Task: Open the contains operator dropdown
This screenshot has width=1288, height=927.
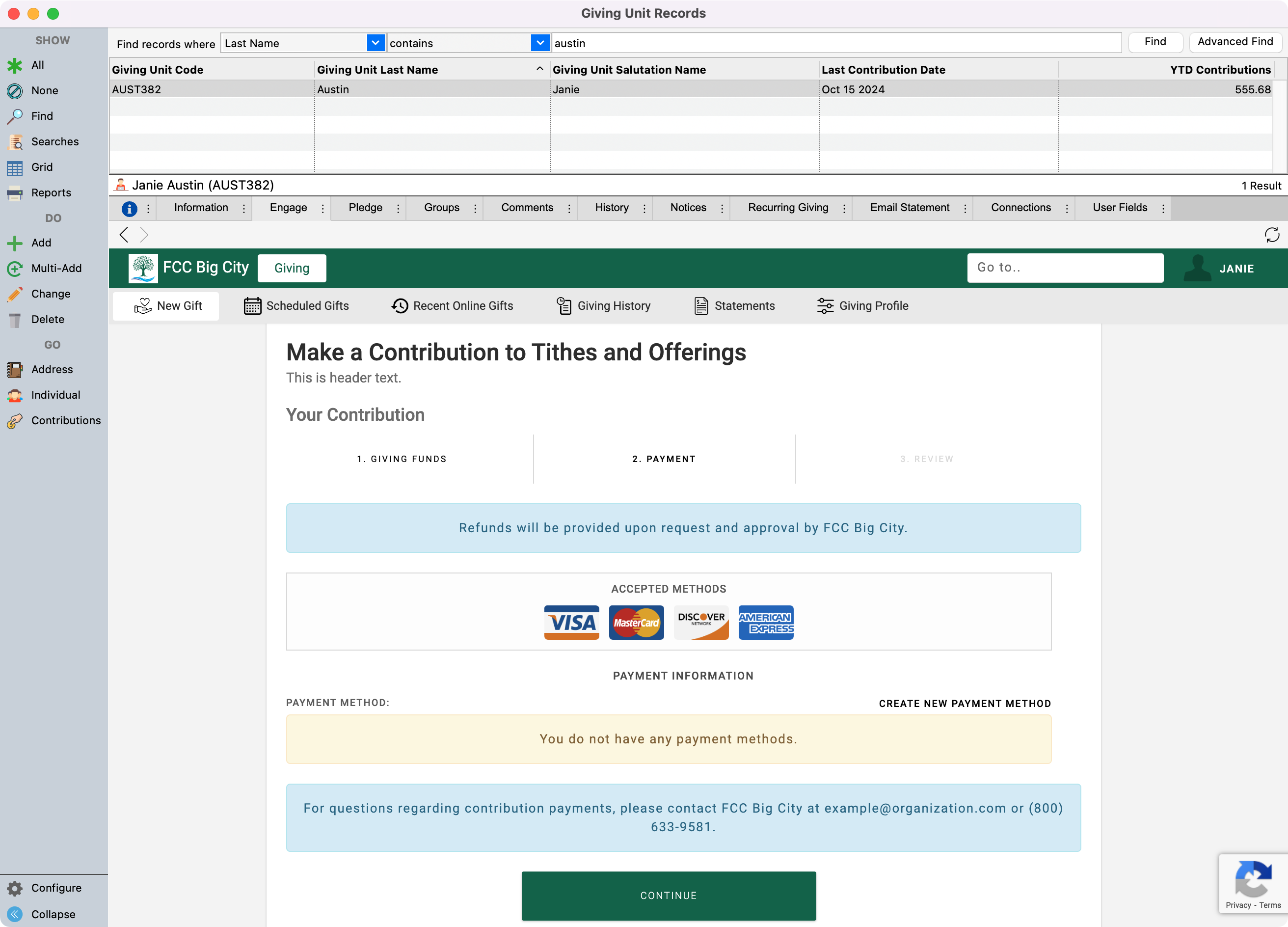Action: click(539, 43)
